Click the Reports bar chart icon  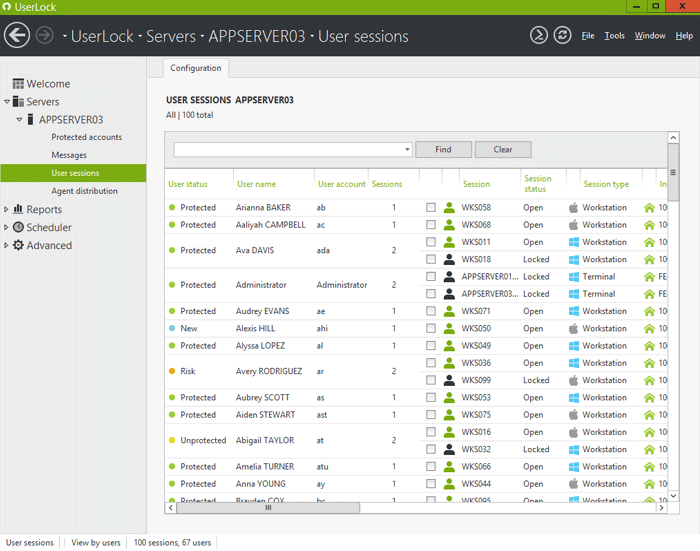(18, 209)
